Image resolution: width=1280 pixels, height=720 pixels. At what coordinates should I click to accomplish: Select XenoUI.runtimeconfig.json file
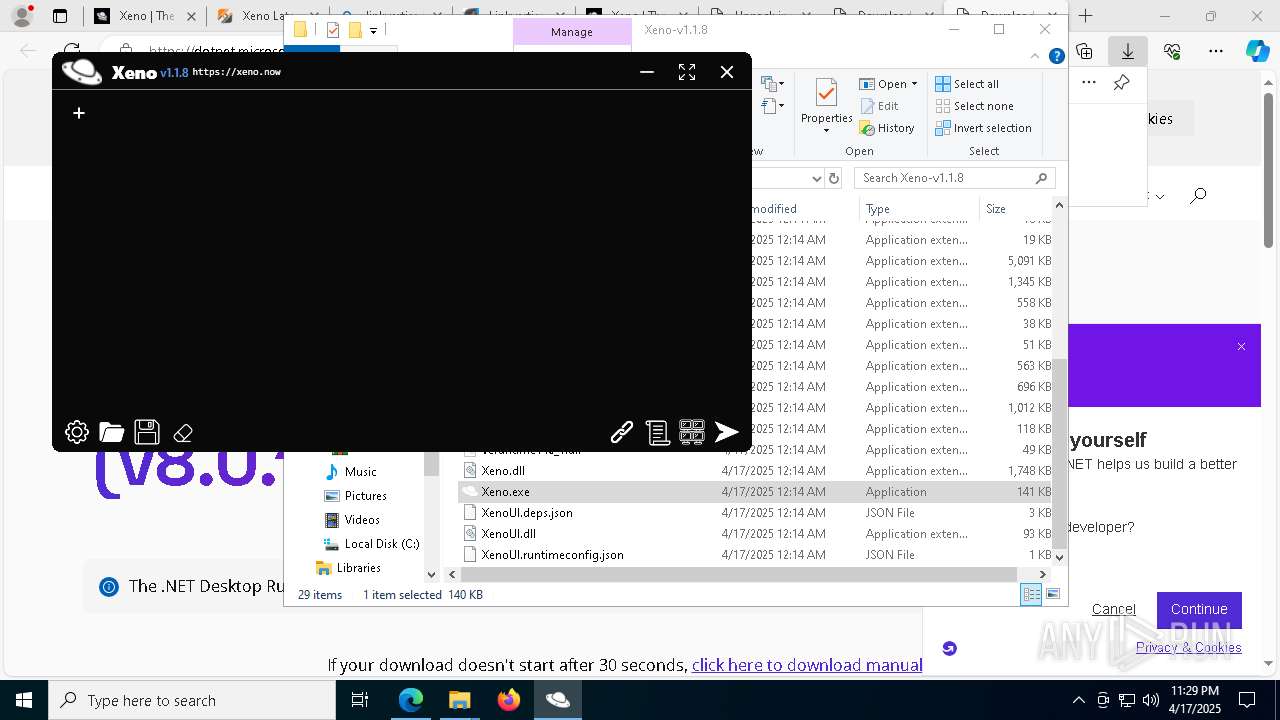[755, 554]
